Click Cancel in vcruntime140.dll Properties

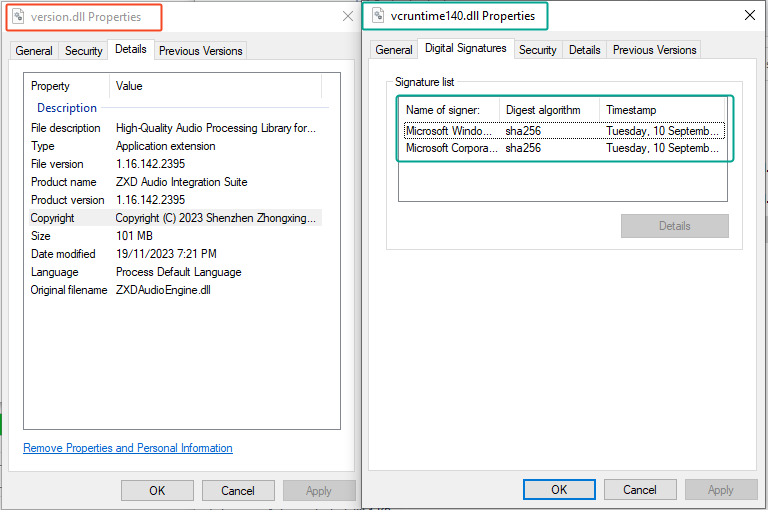[640, 489]
